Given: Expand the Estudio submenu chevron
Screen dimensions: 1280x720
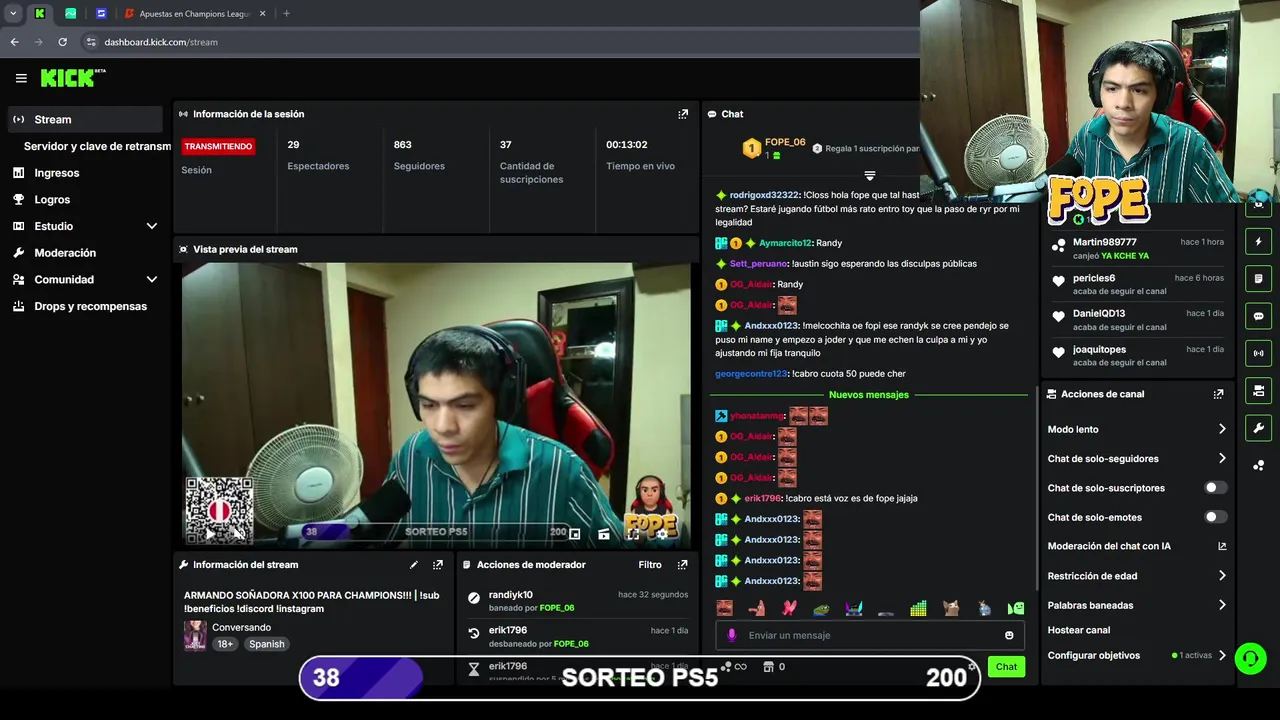Looking at the screenshot, I should pyautogui.click(x=152, y=226).
